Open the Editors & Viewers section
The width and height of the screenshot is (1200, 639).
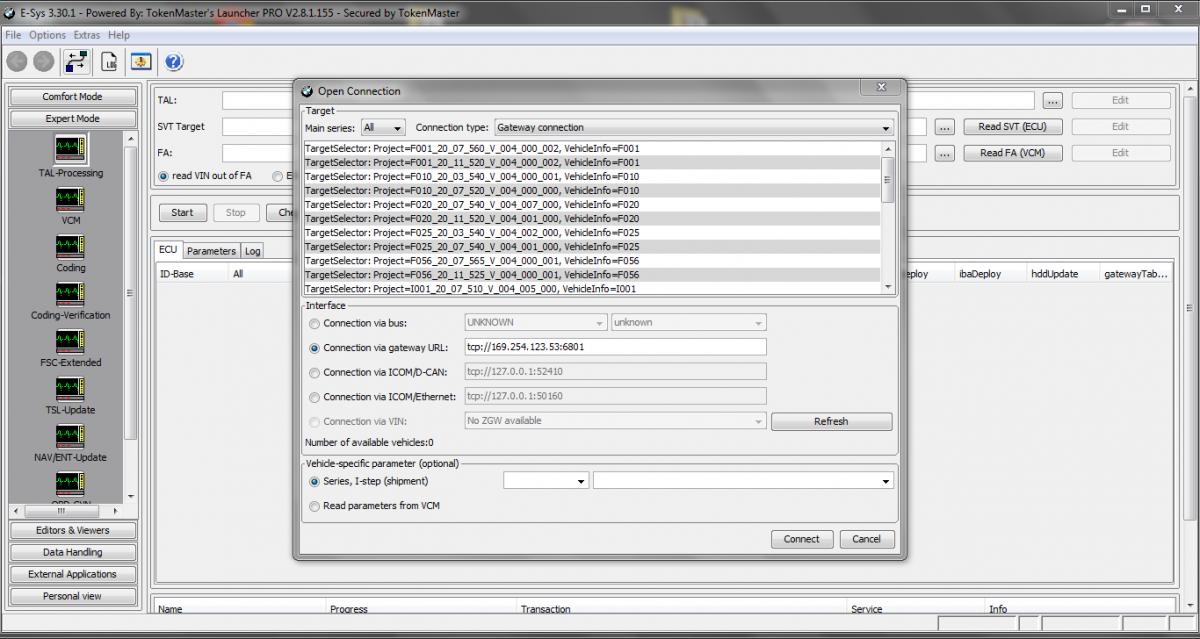pos(72,530)
